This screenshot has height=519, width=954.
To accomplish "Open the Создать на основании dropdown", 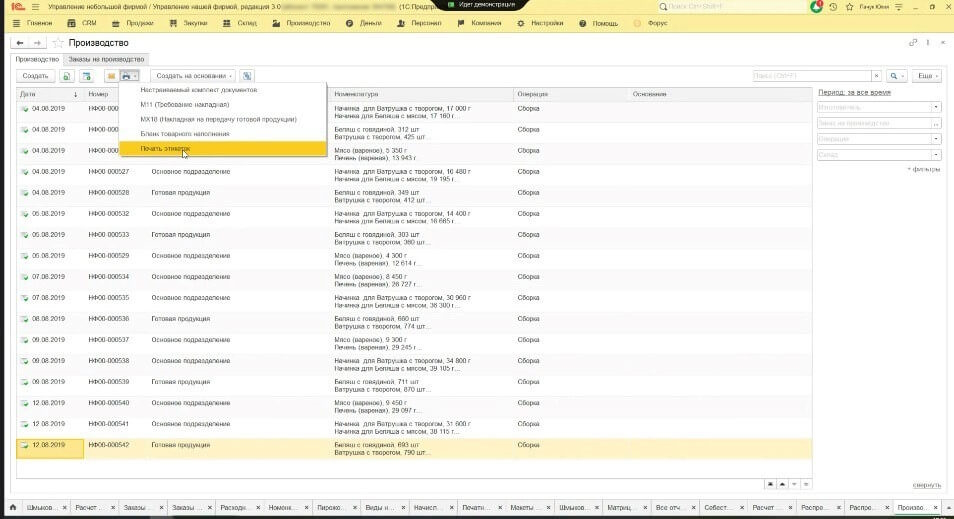I will (193, 76).
